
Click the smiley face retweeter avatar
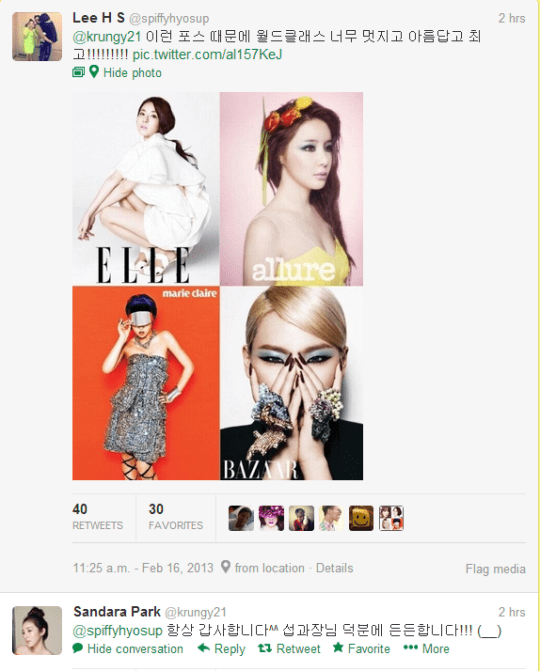[361, 518]
